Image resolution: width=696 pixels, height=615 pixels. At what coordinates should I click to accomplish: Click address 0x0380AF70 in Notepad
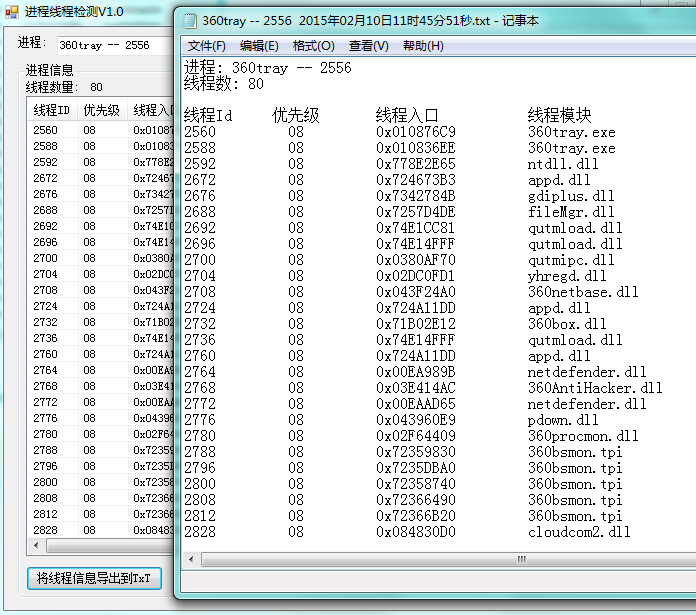coord(416,260)
